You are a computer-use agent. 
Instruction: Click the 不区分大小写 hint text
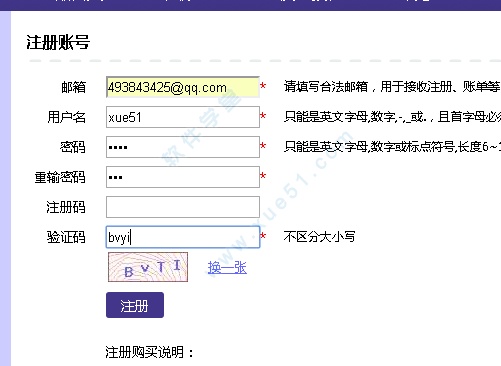click(x=319, y=237)
